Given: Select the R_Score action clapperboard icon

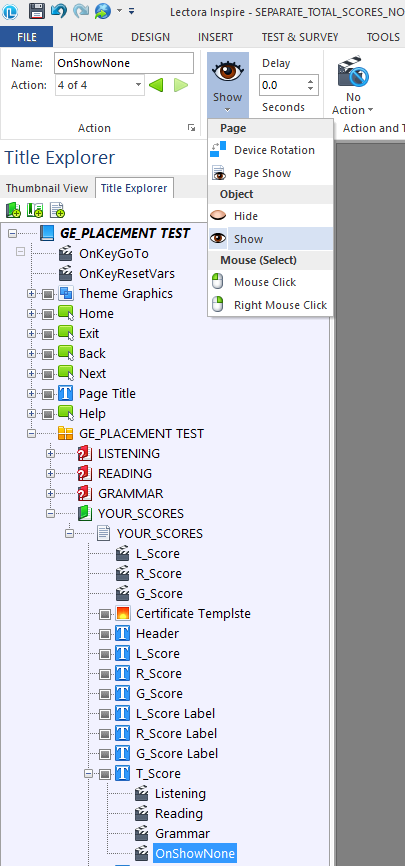Looking at the screenshot, I should 123,573.
